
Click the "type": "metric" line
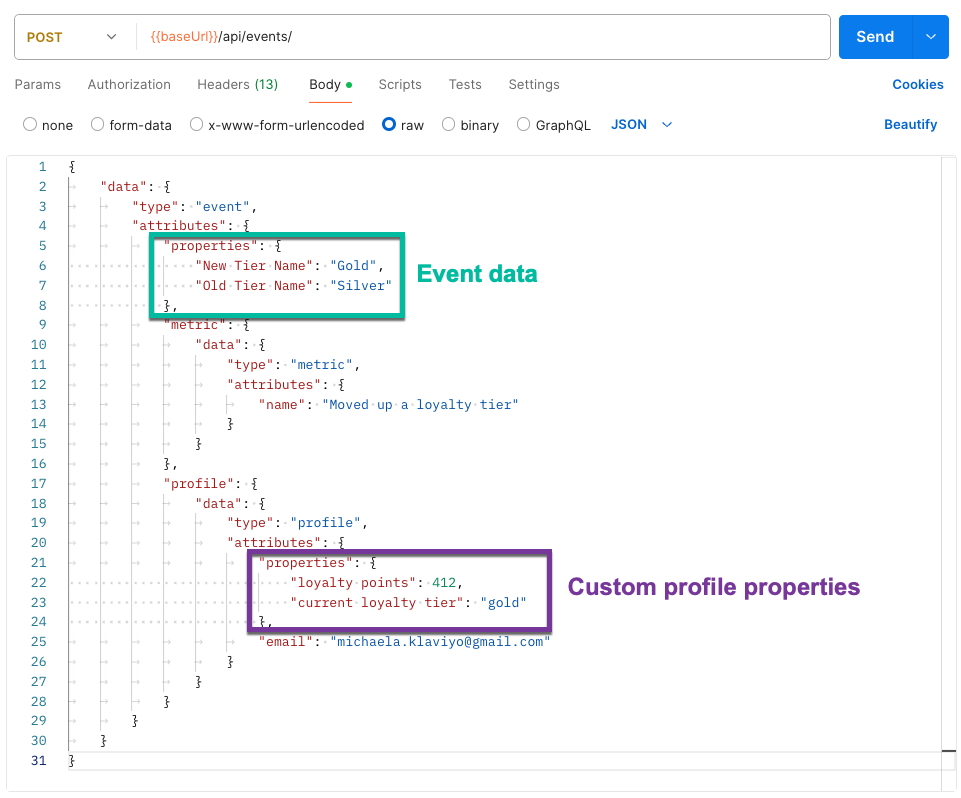(293, 365)
